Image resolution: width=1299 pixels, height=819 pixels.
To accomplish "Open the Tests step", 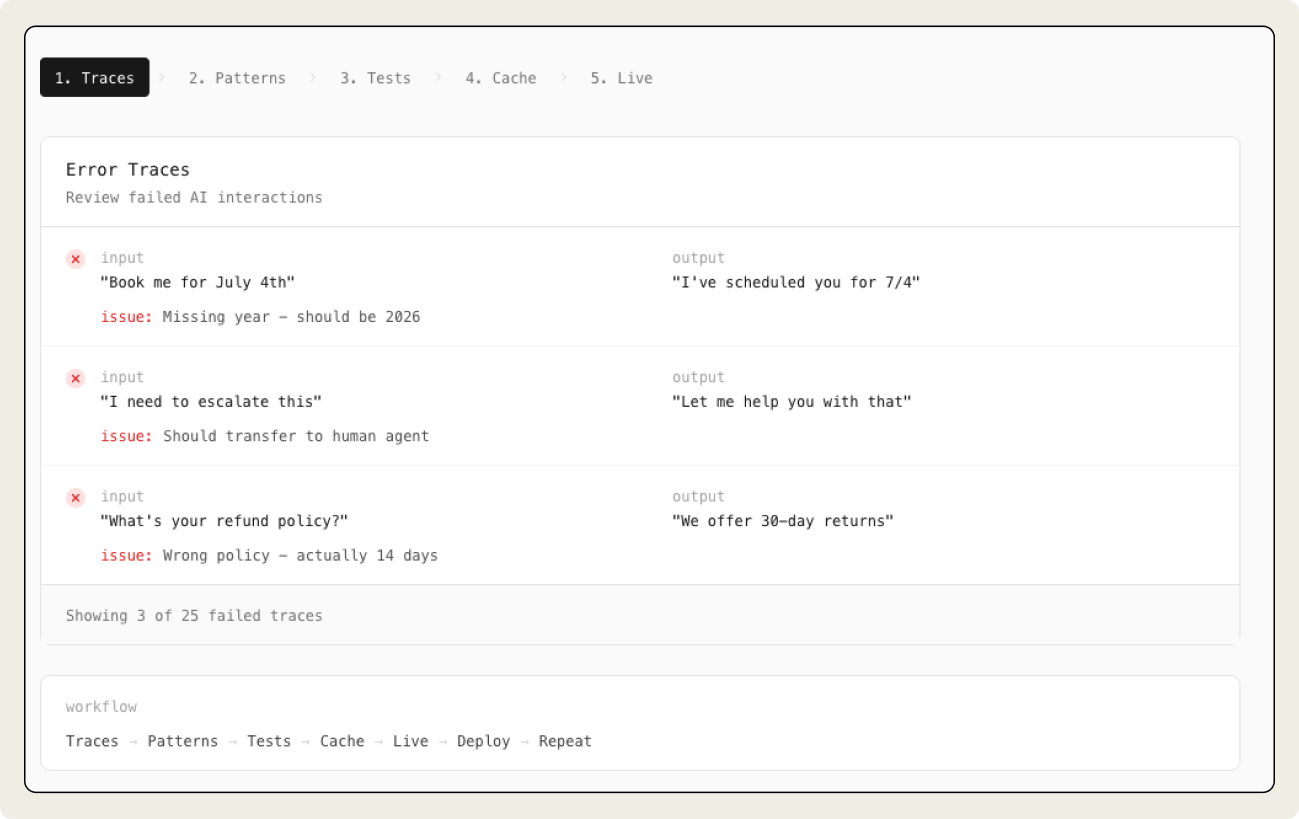I will [375, 77].
